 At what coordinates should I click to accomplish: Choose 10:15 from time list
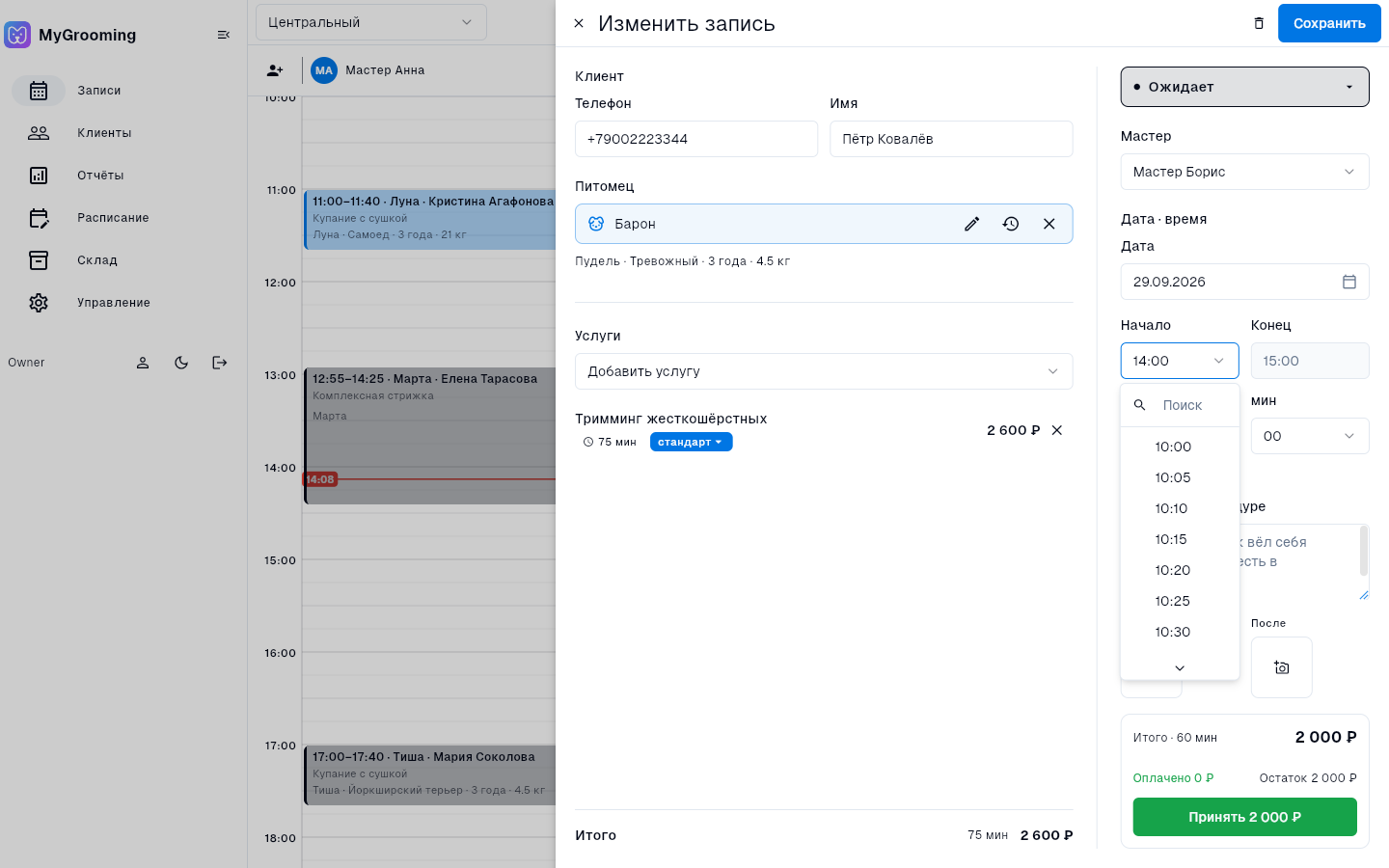coord(1180,539)
